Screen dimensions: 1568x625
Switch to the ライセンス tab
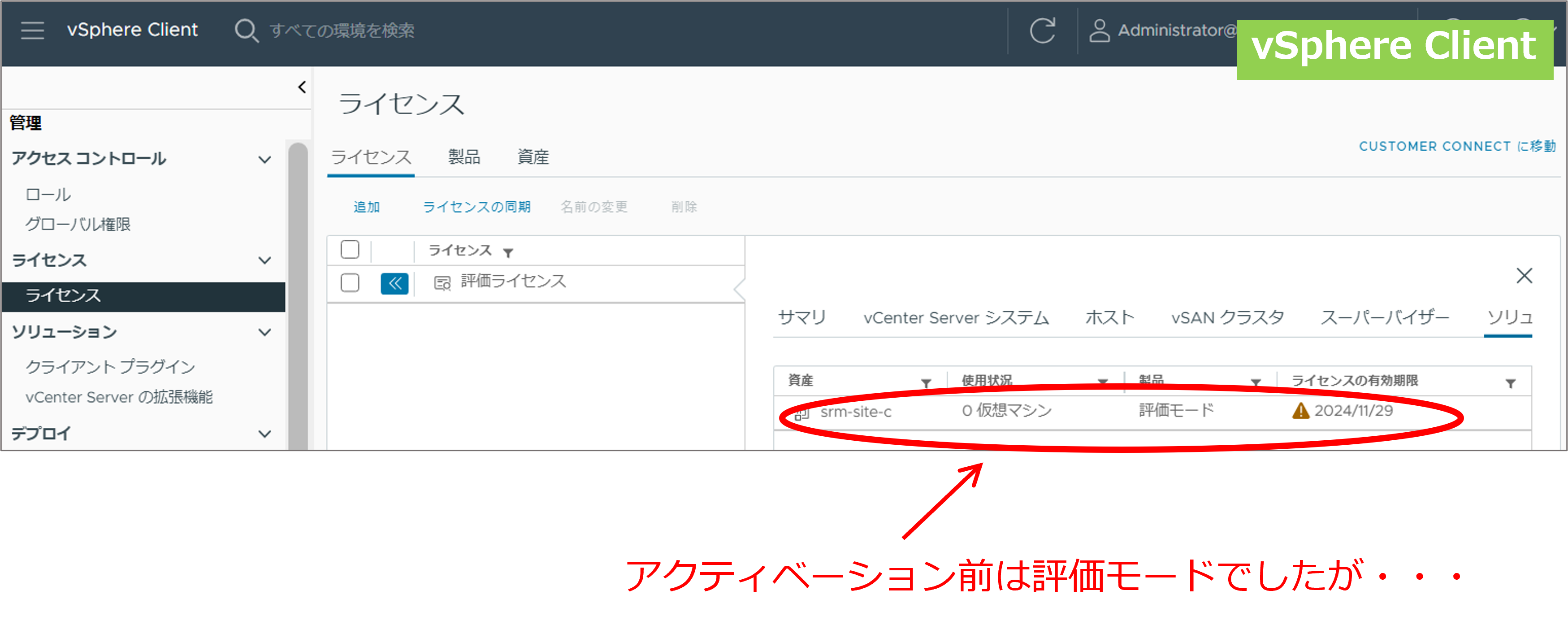371,158
